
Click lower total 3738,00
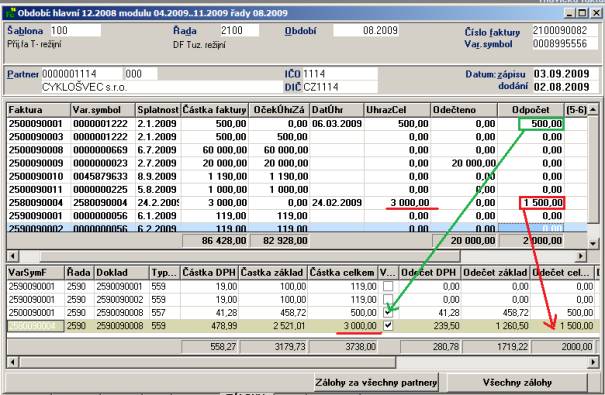tap(342, 346)
